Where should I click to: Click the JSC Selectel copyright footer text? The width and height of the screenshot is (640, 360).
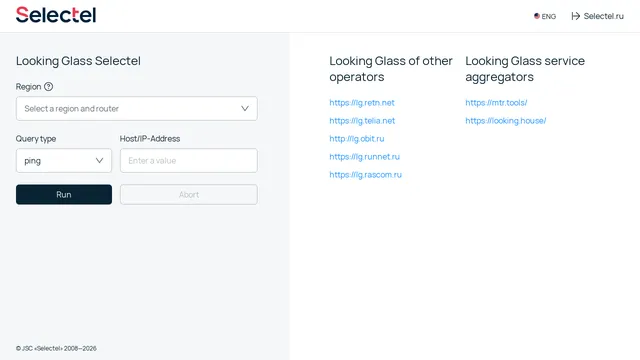click(56, 348)
